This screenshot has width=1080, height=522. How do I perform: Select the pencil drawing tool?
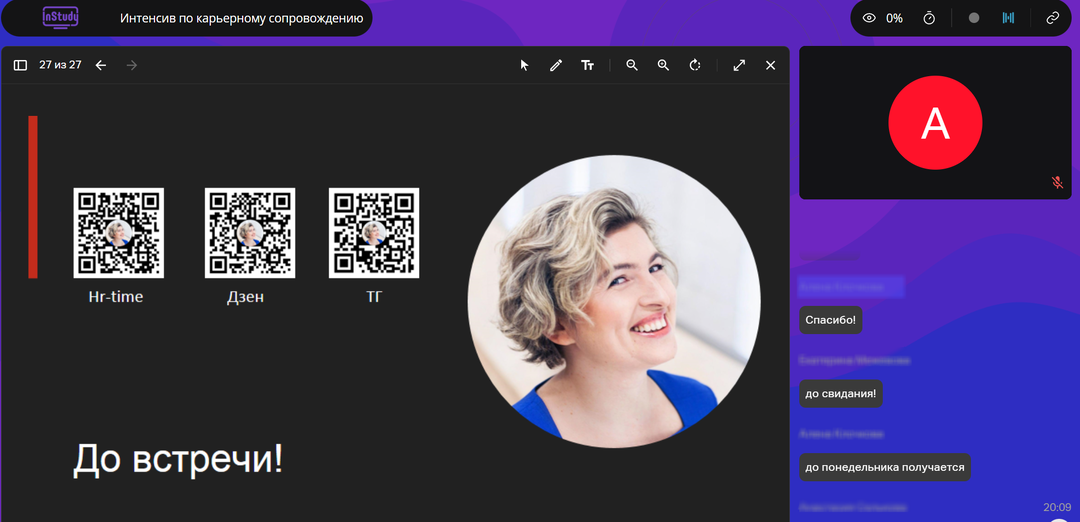(x=556, y=65)
